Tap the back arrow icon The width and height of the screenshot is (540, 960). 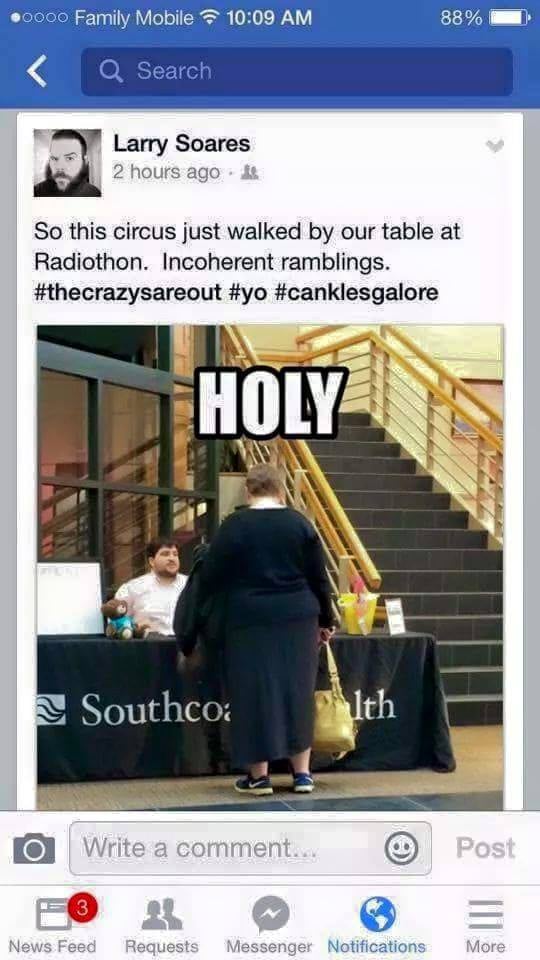[37, 71]
